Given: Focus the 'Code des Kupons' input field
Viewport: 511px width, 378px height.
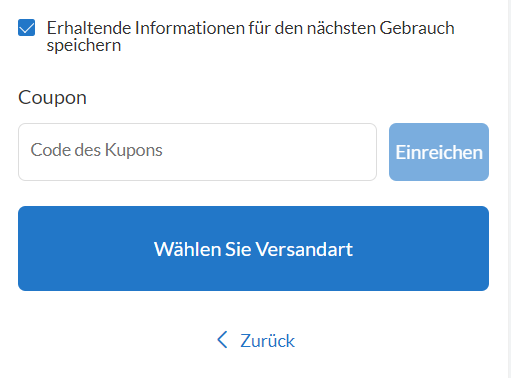Looking at the screenshot, I should coord(197,152).
